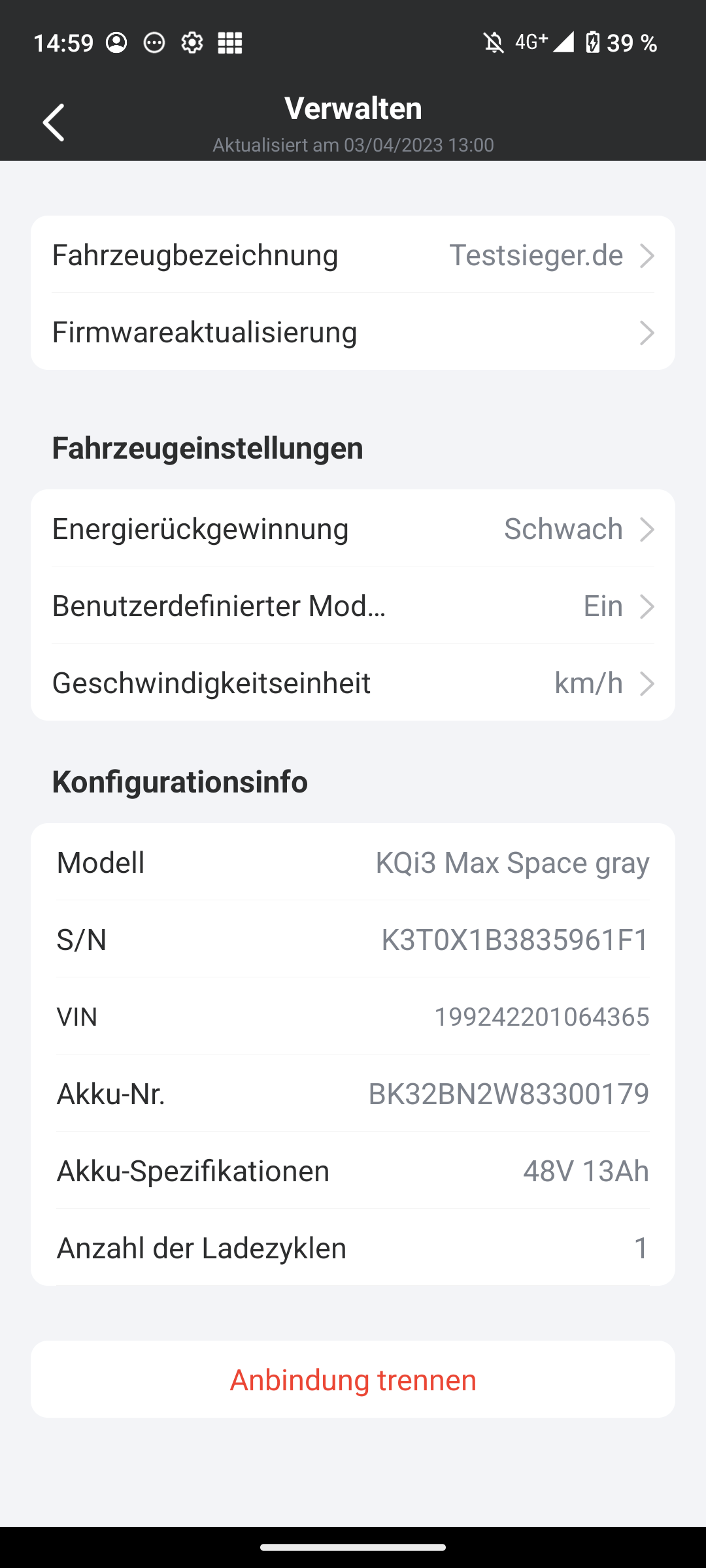Tap the Akku-Nr. battery number value
Image resolution: width=706 pixels, height=1568 pixels.
point(509,1094)
